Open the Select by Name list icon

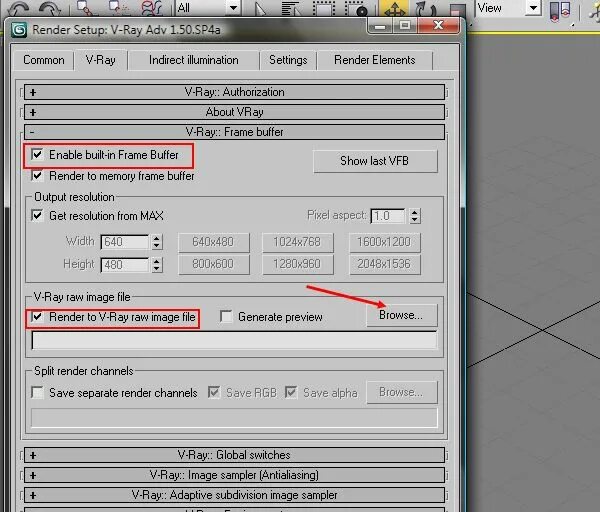tap(291, 8)
